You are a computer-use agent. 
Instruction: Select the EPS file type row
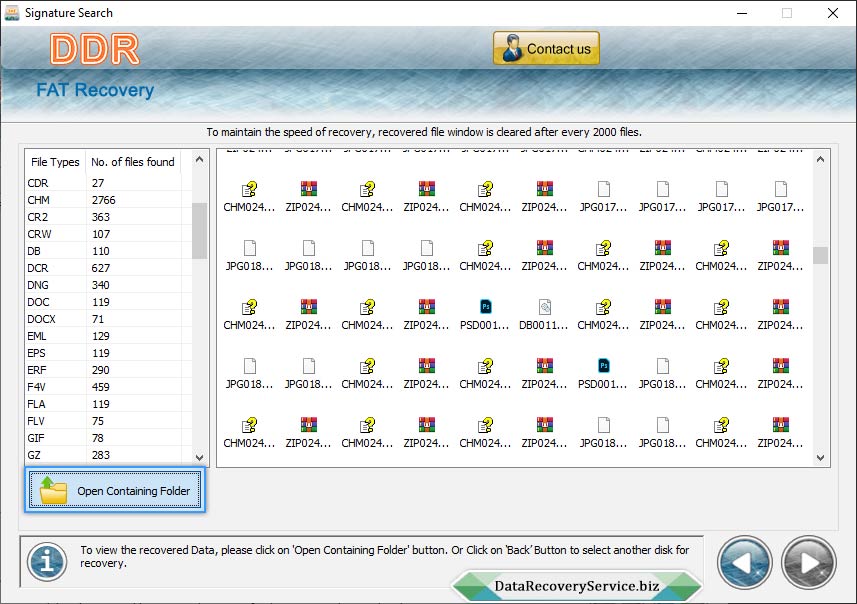[x=109, y=353]
